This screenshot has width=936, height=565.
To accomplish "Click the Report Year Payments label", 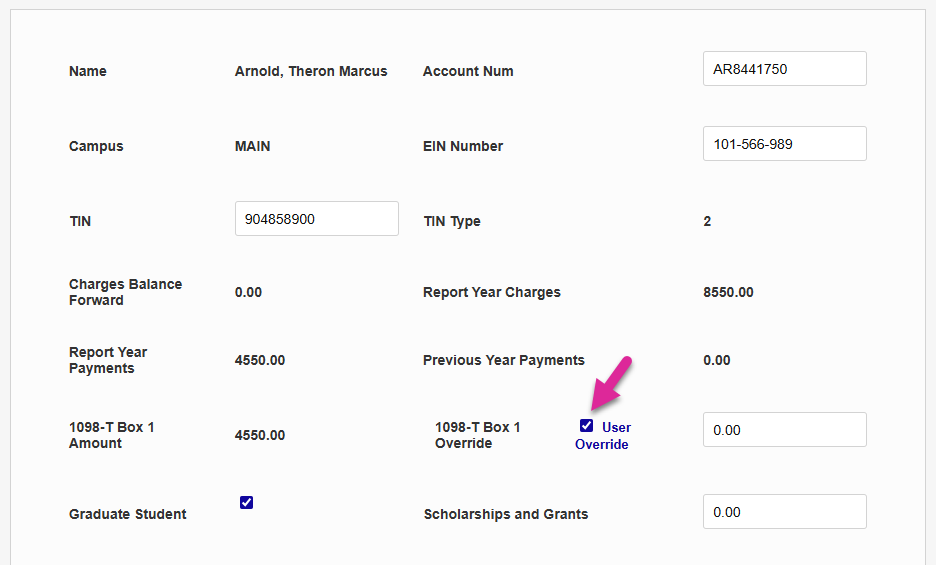I will [x=108, y=360].
